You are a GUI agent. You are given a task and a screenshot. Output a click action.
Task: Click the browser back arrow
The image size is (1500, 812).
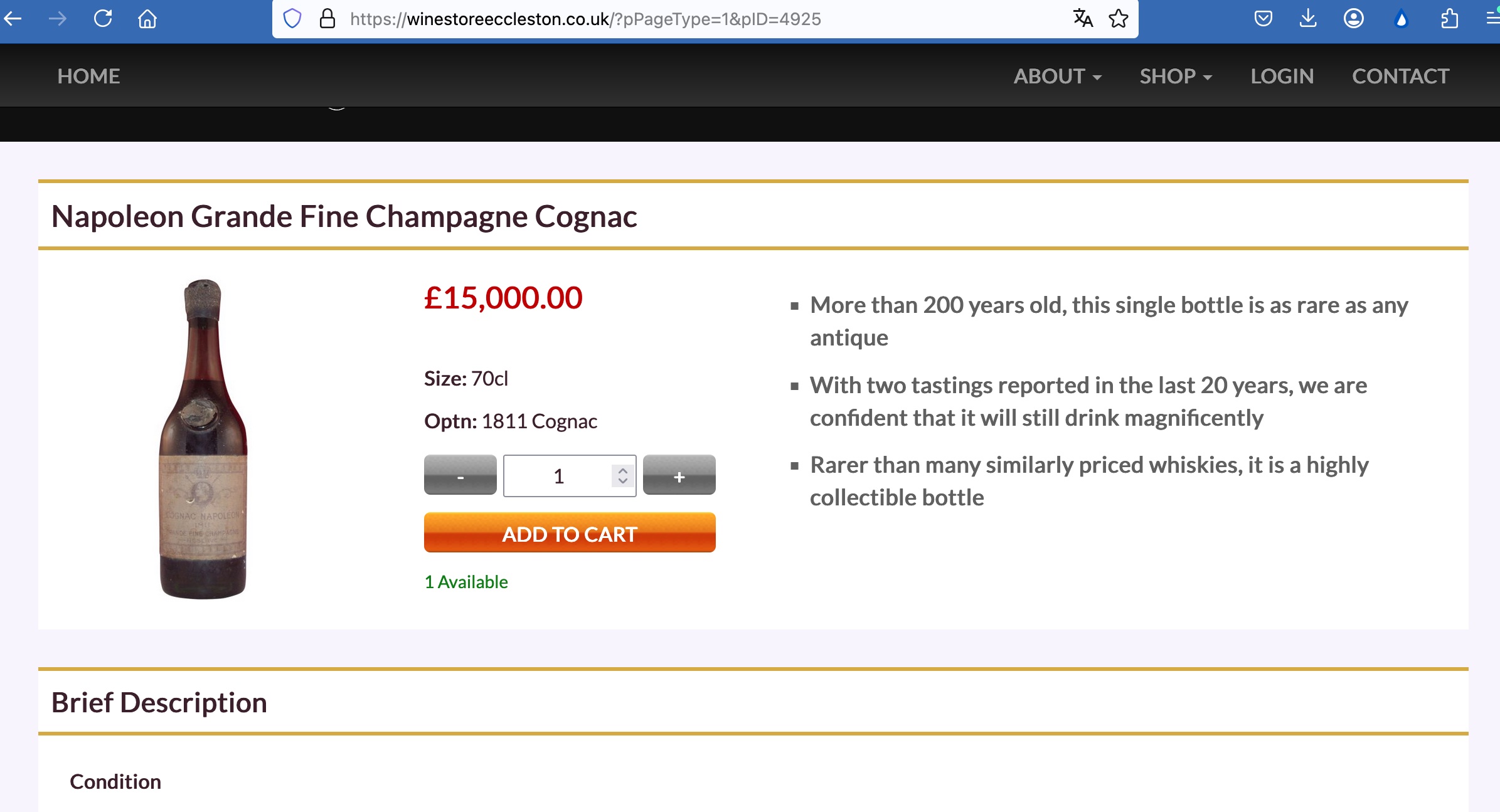pyautogui.click(x=13, y=19)
